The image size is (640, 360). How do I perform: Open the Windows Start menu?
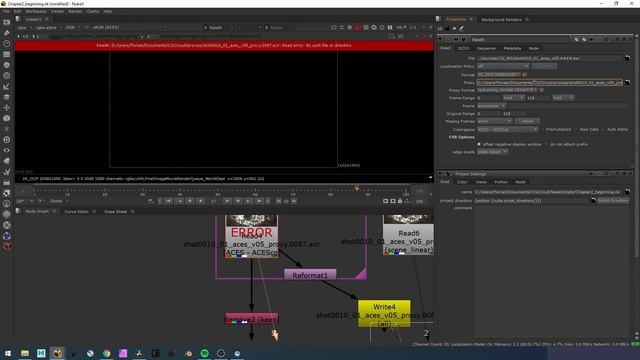[8, 353]
